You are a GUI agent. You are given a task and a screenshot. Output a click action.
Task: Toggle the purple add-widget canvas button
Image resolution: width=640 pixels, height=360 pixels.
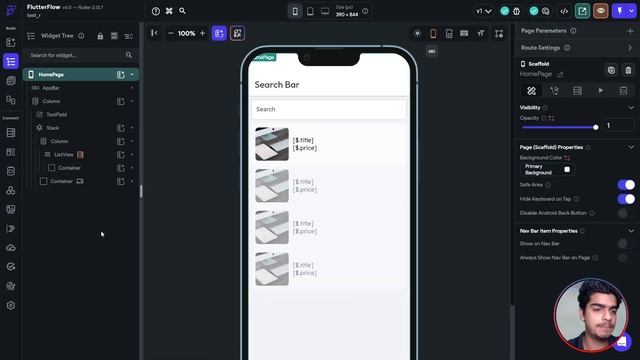click(219, 33)
